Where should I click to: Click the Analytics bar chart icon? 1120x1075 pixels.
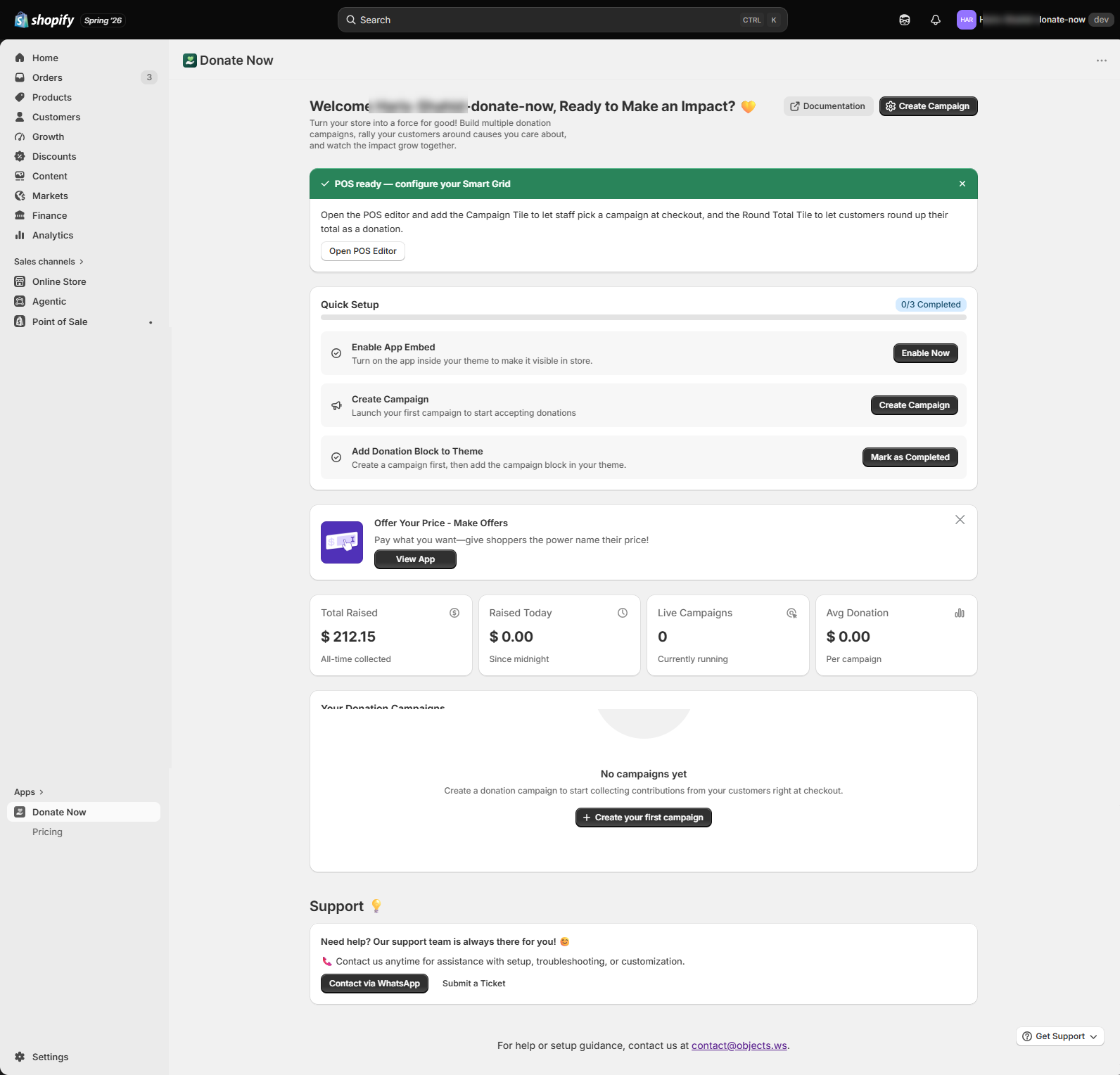tap(20, 235)
